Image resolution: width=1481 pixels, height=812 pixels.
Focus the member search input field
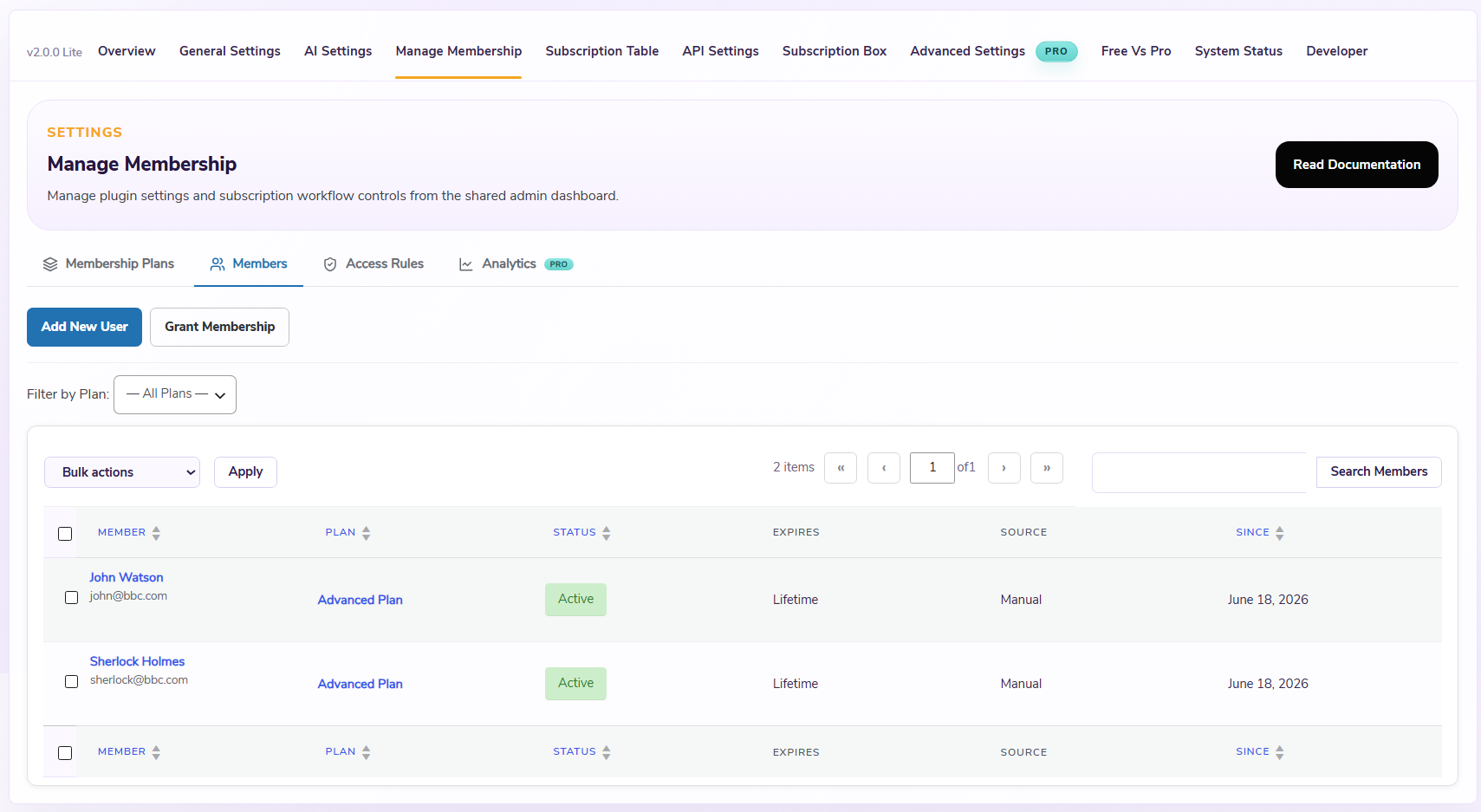1198,472
